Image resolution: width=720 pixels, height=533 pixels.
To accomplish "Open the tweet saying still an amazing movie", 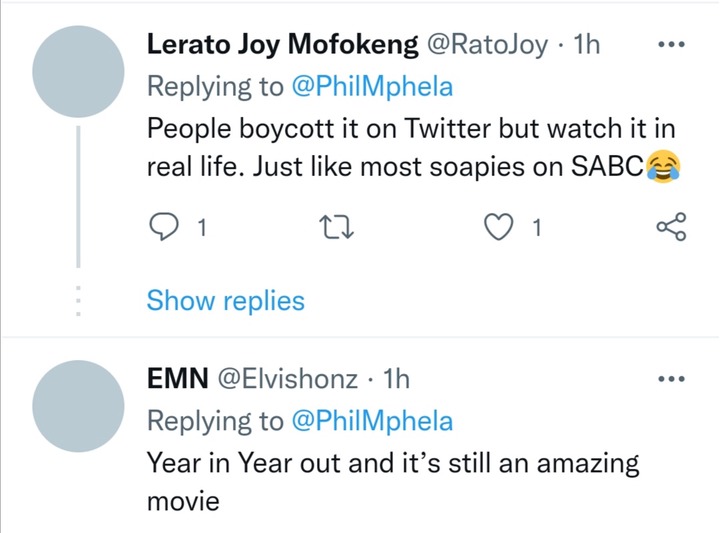I will click(x=393, y=481).
